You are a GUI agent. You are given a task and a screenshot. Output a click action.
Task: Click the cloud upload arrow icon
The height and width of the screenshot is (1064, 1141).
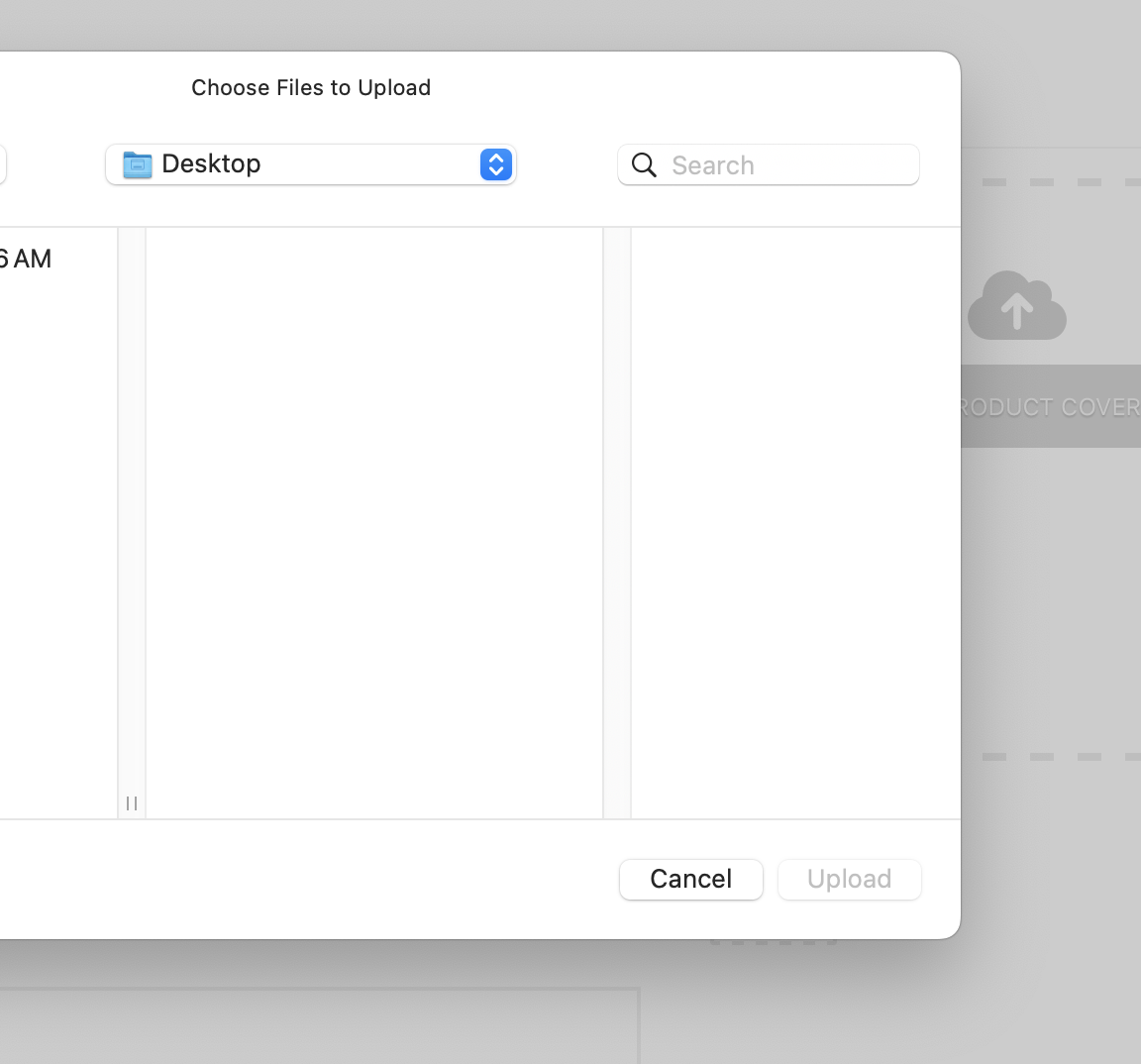pyautogui.click(x=1016, y=307)
